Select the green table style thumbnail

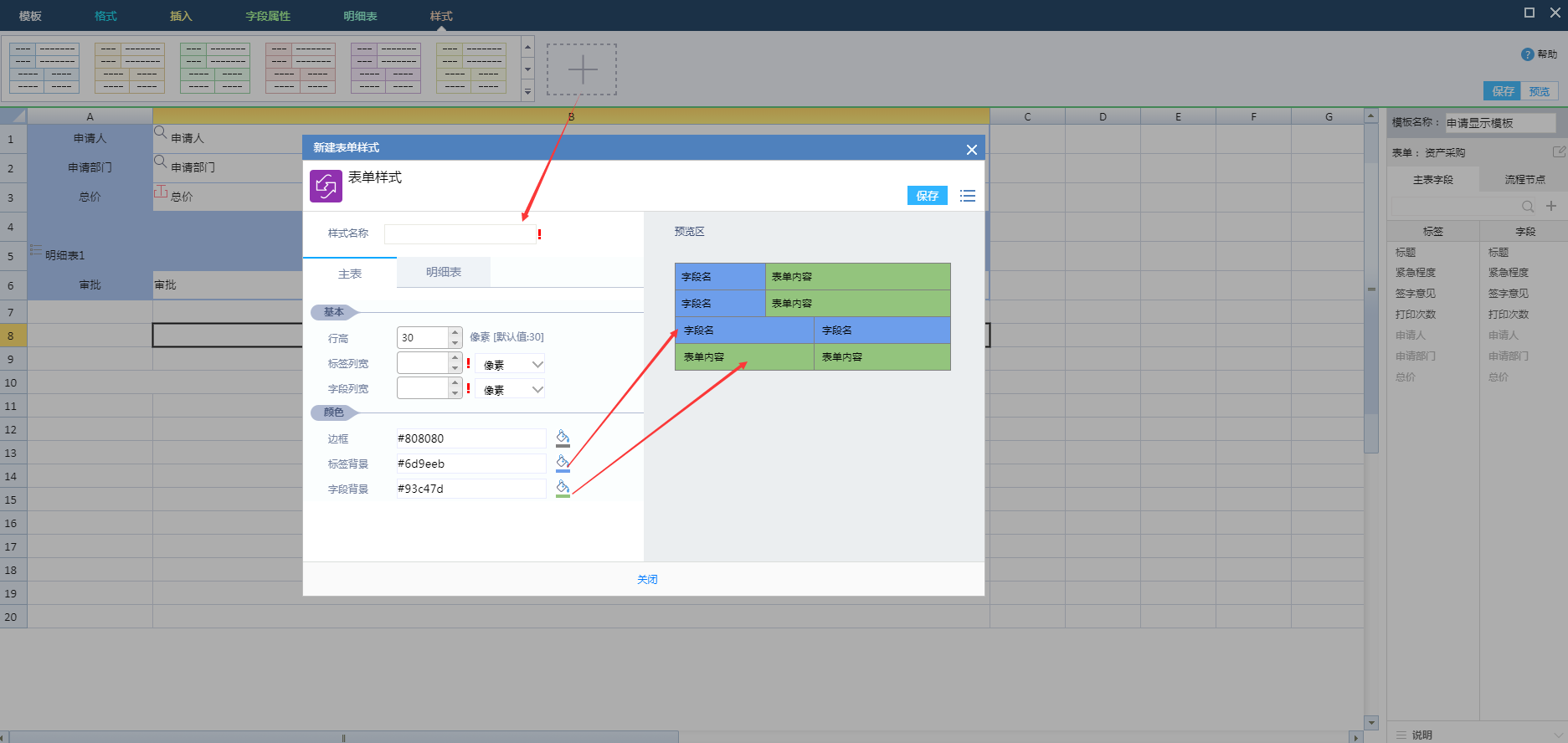point(215,69)
